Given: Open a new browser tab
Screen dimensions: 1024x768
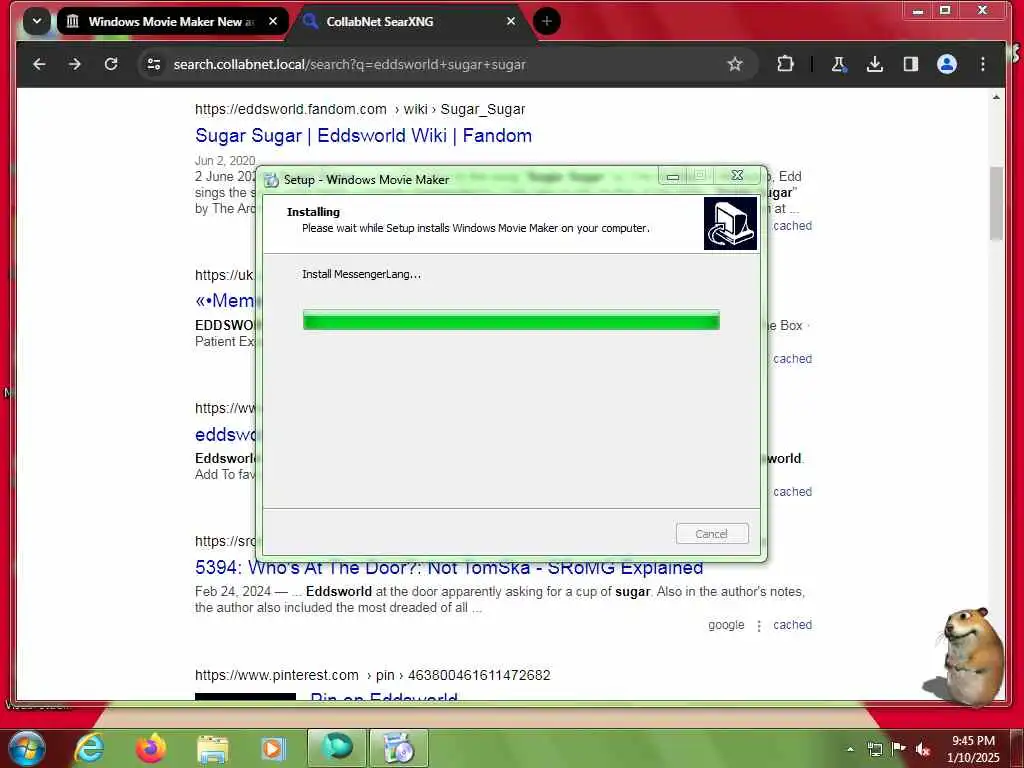Looking at the screenshot, I should click(x=547, y=22).
